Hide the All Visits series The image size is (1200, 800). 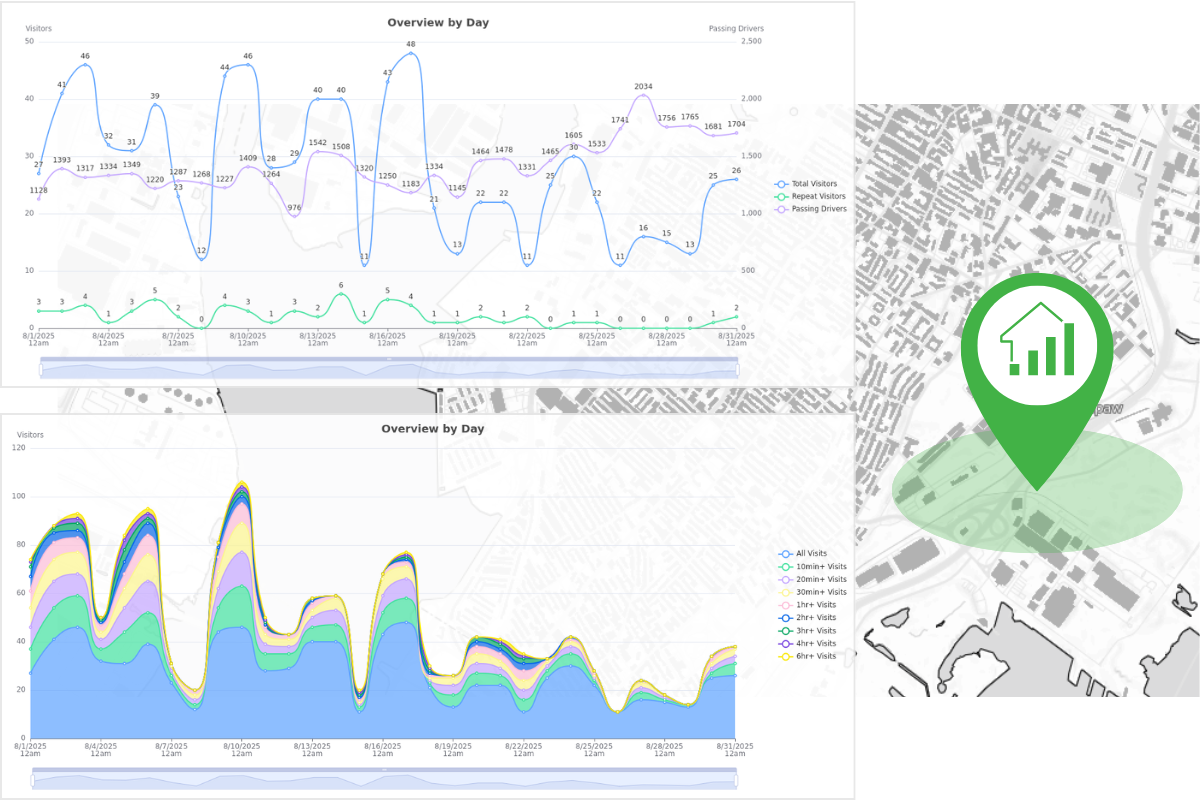812,553
